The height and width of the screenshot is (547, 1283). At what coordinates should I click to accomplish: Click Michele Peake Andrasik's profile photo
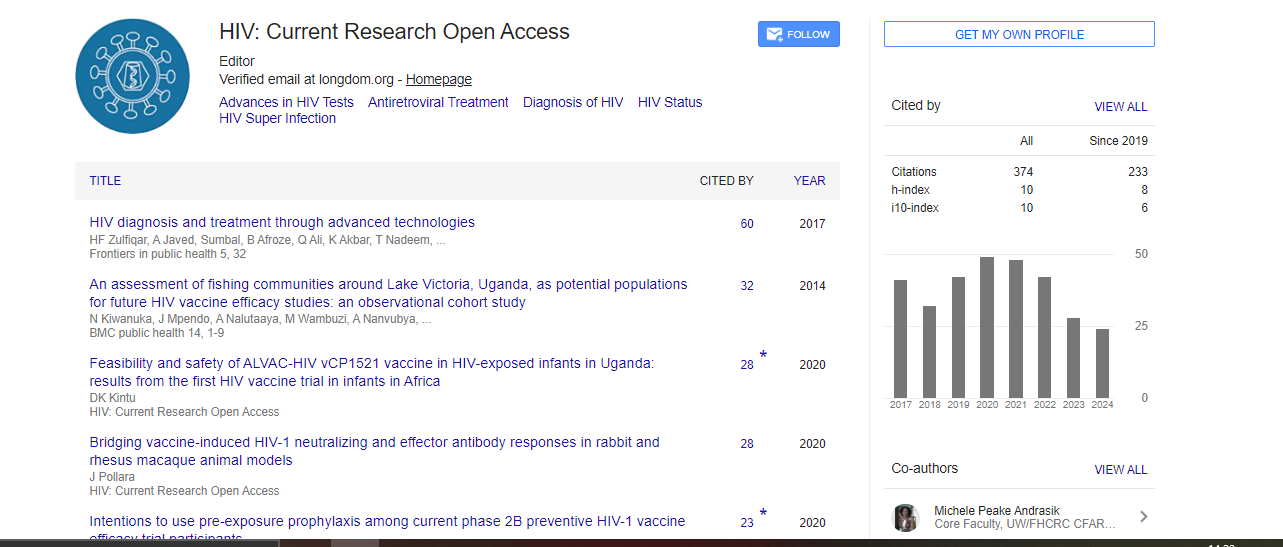[x=906, y=517]
